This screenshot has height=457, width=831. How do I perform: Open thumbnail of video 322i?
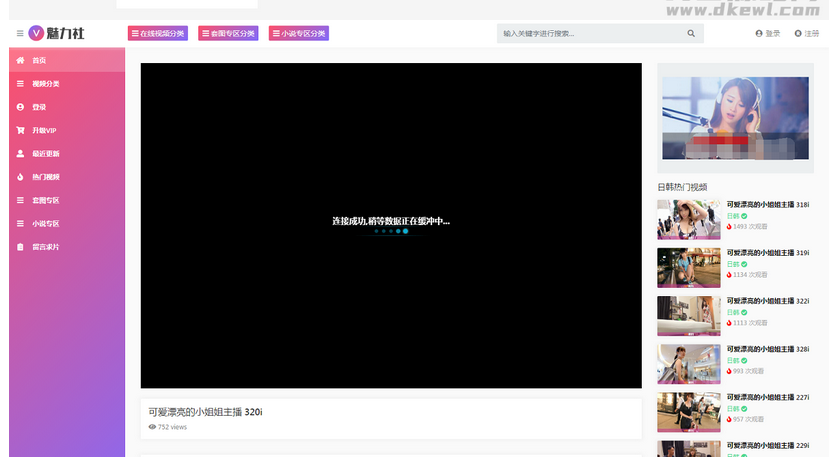pos(689,316)
